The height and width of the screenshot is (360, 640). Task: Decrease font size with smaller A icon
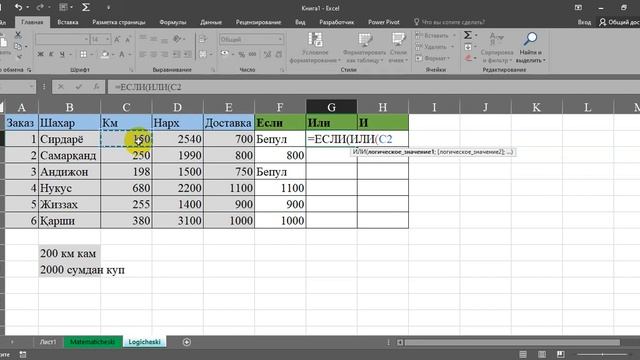(128, 39)
